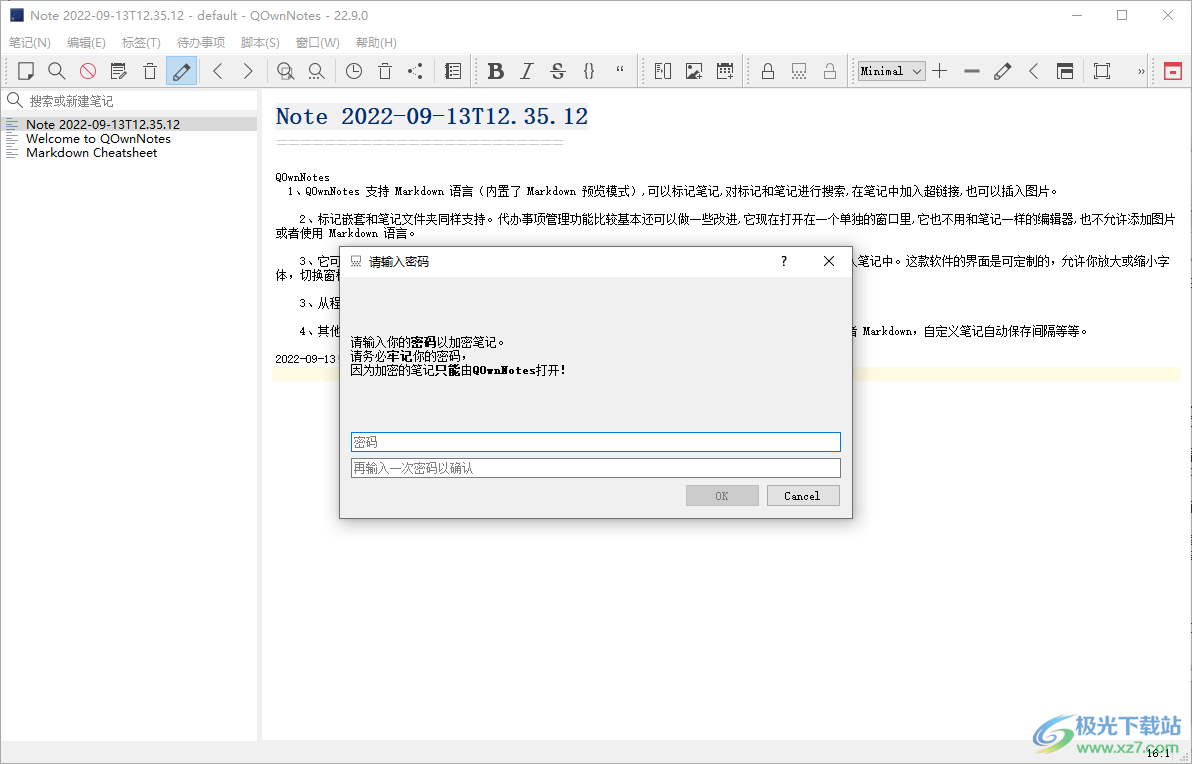Open the 帮助(H) menu
Screen dimensions: 1192x764
376,43
